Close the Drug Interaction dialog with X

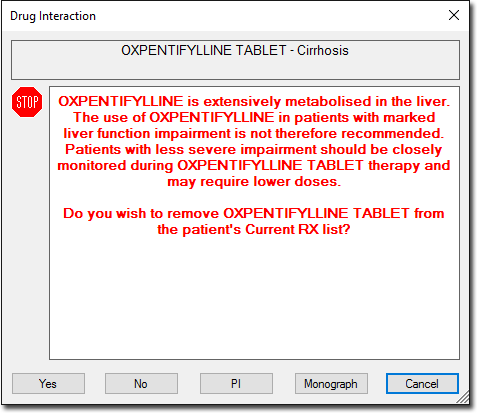(454, 15)
